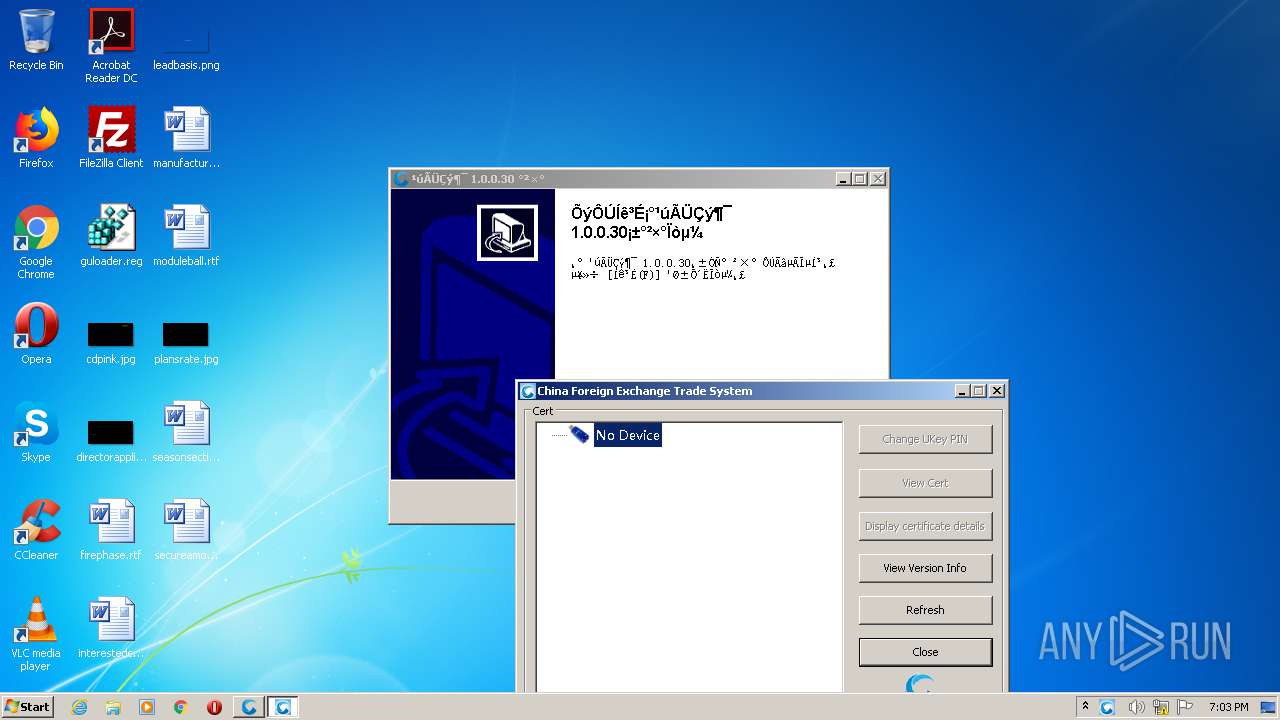Click the volume speaker tray icon
The image size is (1280, 720).
pos(1136,707)
